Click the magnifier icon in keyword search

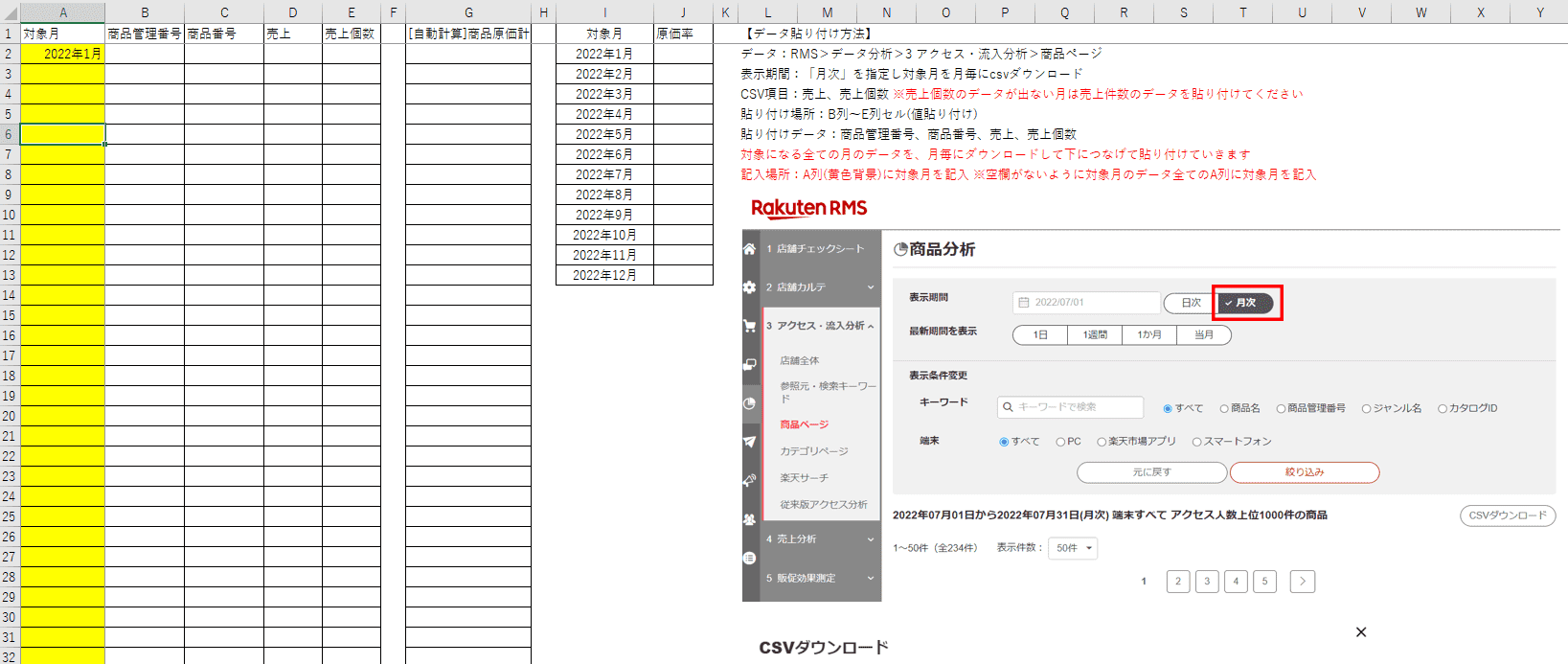point(1008,407)
